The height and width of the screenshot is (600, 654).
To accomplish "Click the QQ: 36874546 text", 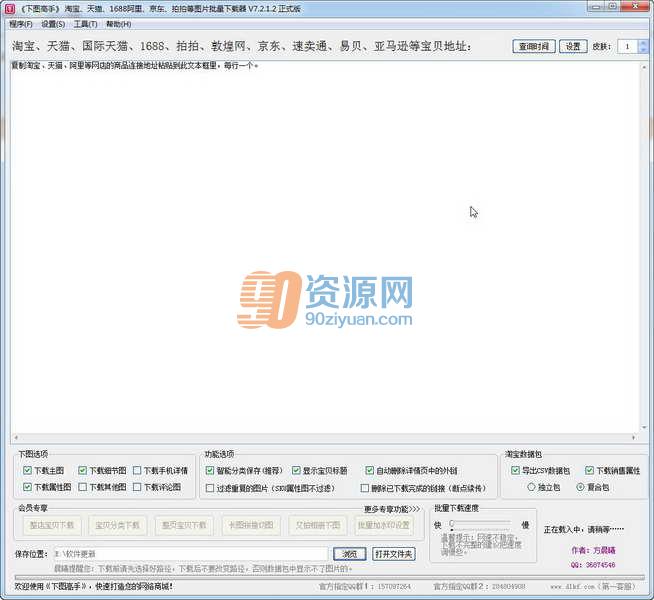I will [x=593, y=565].
